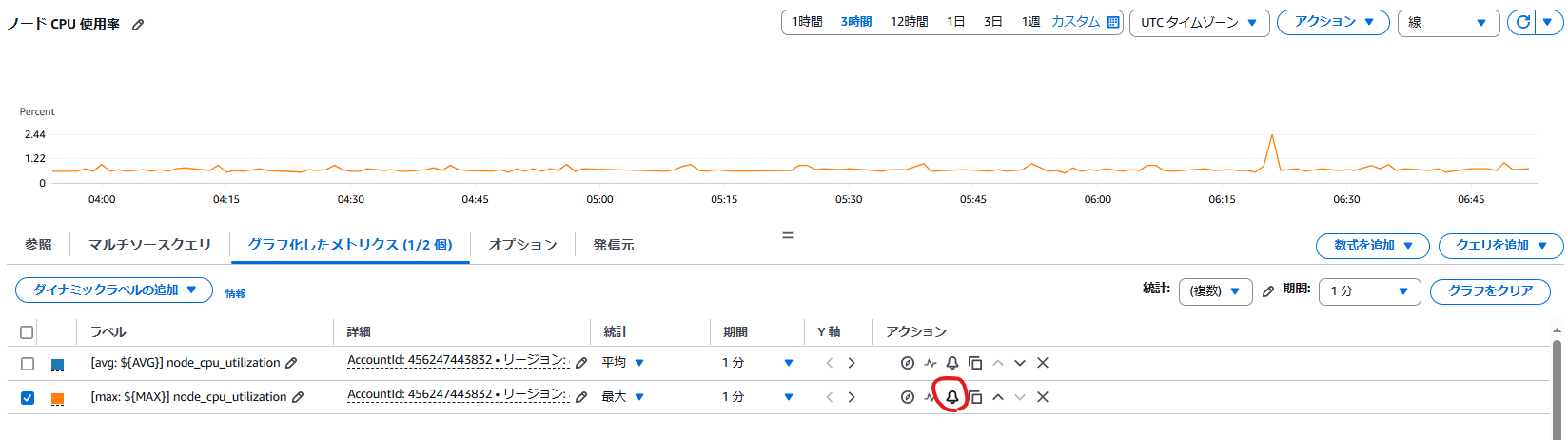Click the alarm bell icon in max row
The width and height of the screenshot is (1568, 440).
(x=951, y=397)
